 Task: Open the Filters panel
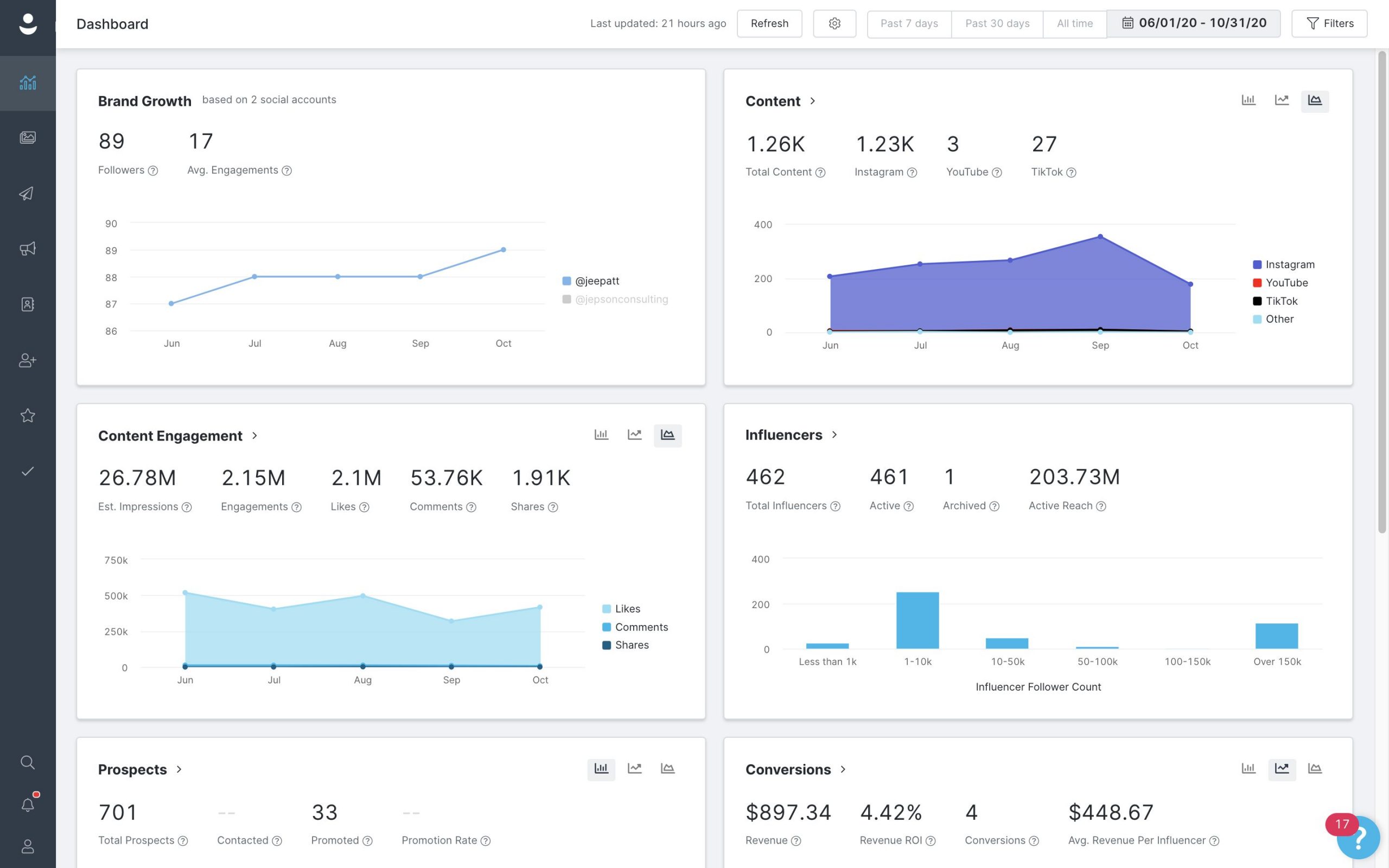click(x=1329, y=23)
